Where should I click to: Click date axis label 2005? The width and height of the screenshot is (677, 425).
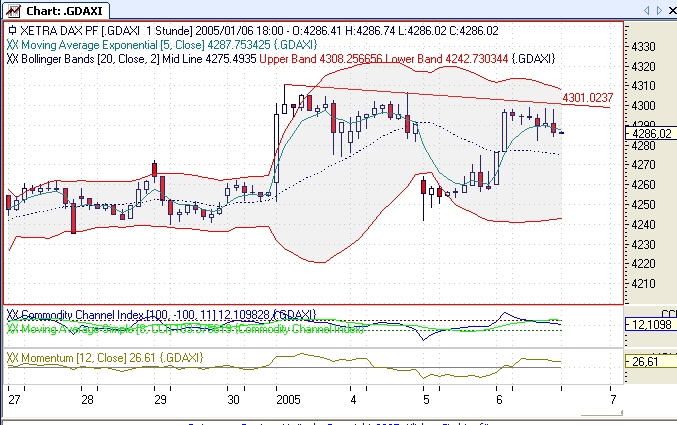point(288,400)
